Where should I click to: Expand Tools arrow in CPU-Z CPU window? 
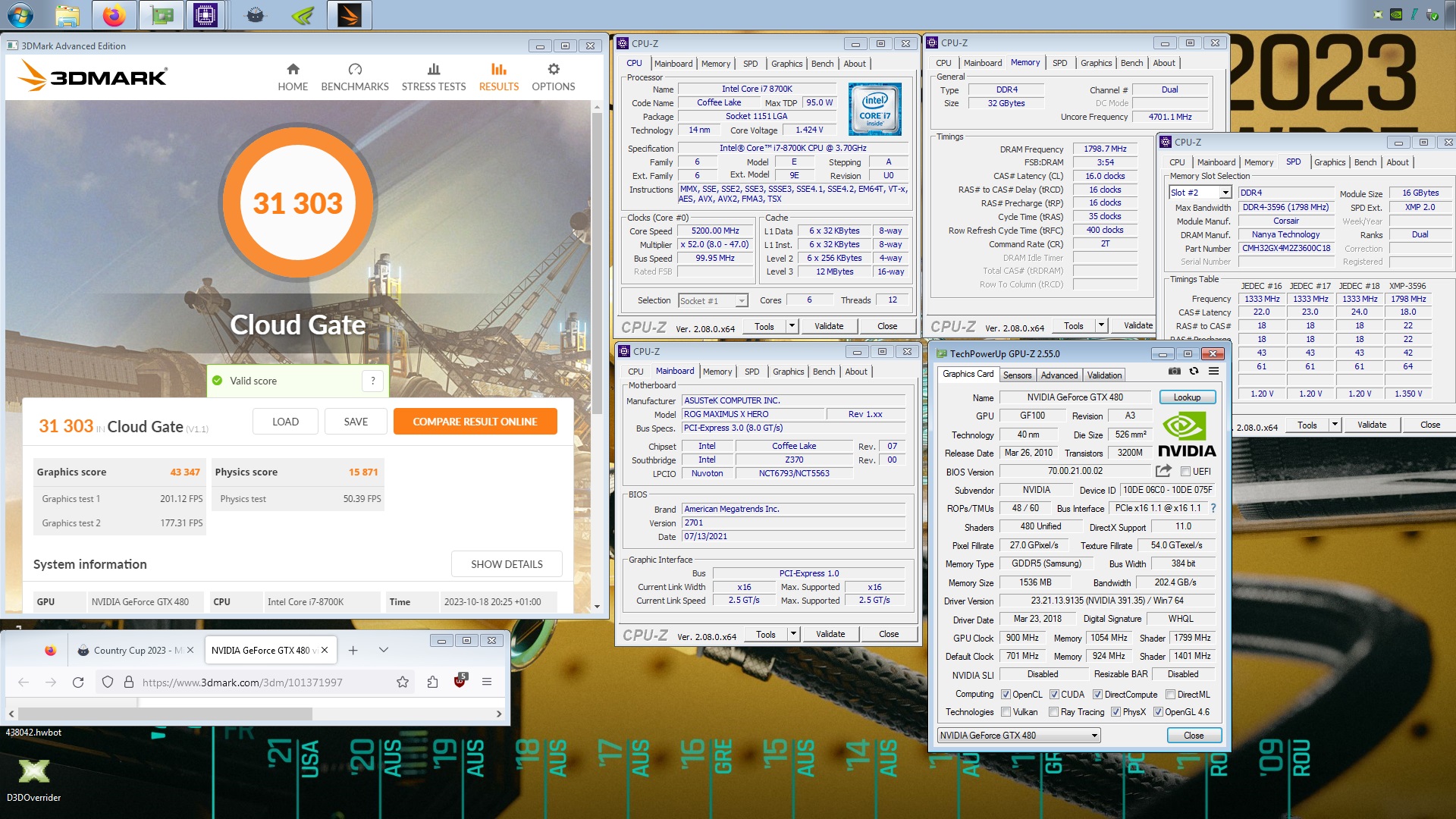point(792,326)
